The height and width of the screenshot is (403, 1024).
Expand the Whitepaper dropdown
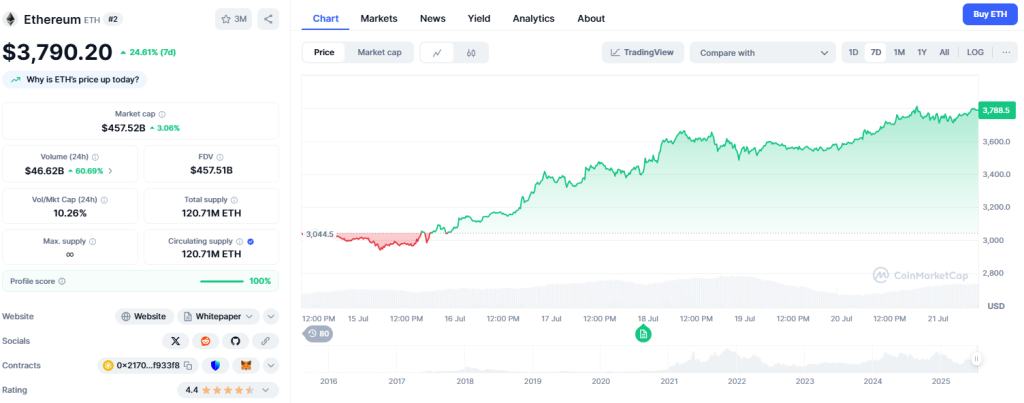click(x=218, y=316)
